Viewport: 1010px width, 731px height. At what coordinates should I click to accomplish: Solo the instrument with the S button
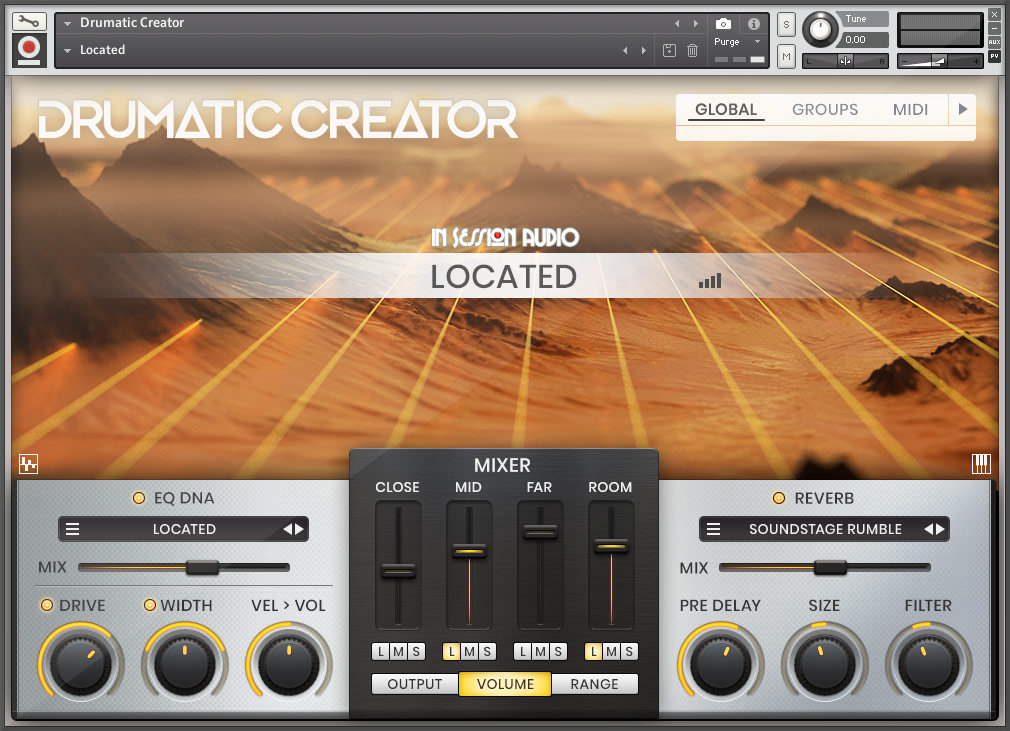pos(786,22)
